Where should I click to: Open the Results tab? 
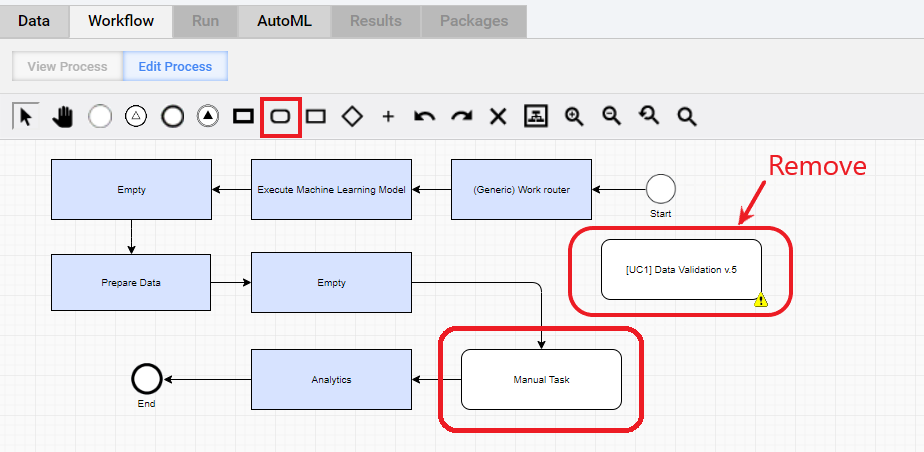pos(376,21)
